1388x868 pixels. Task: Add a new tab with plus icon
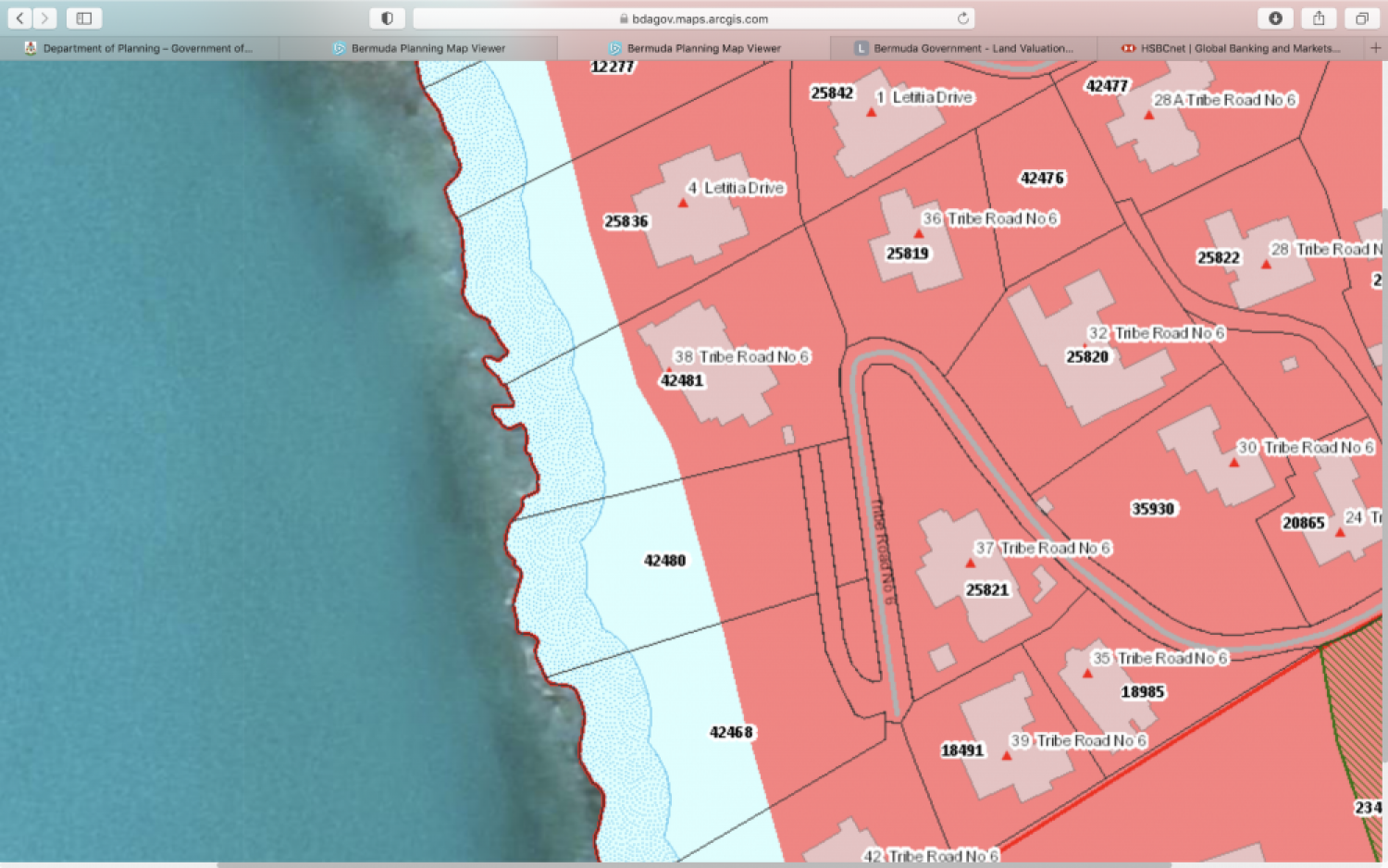[x=1376, y=48]
